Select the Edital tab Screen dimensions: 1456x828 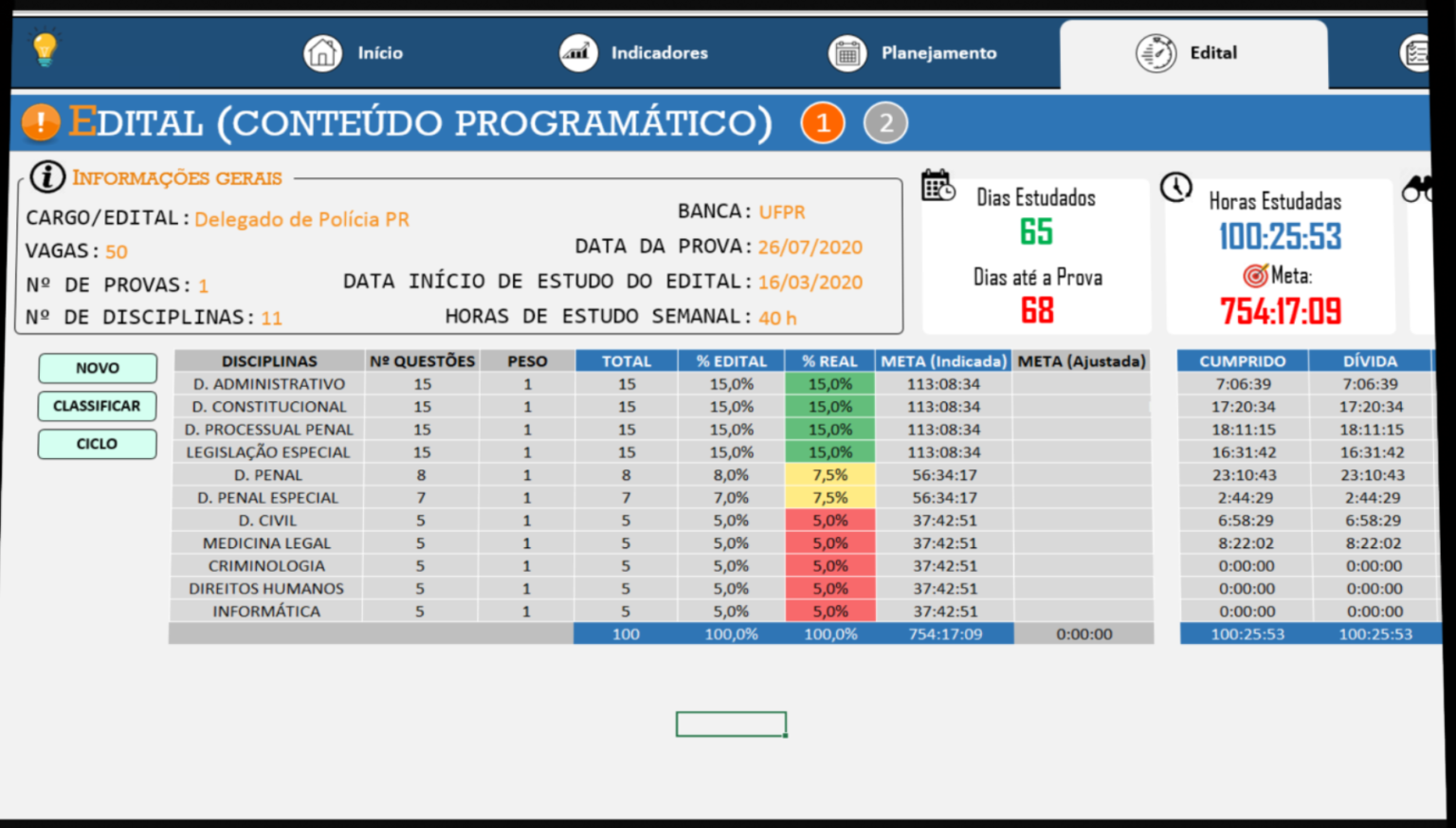(1193, 55)
